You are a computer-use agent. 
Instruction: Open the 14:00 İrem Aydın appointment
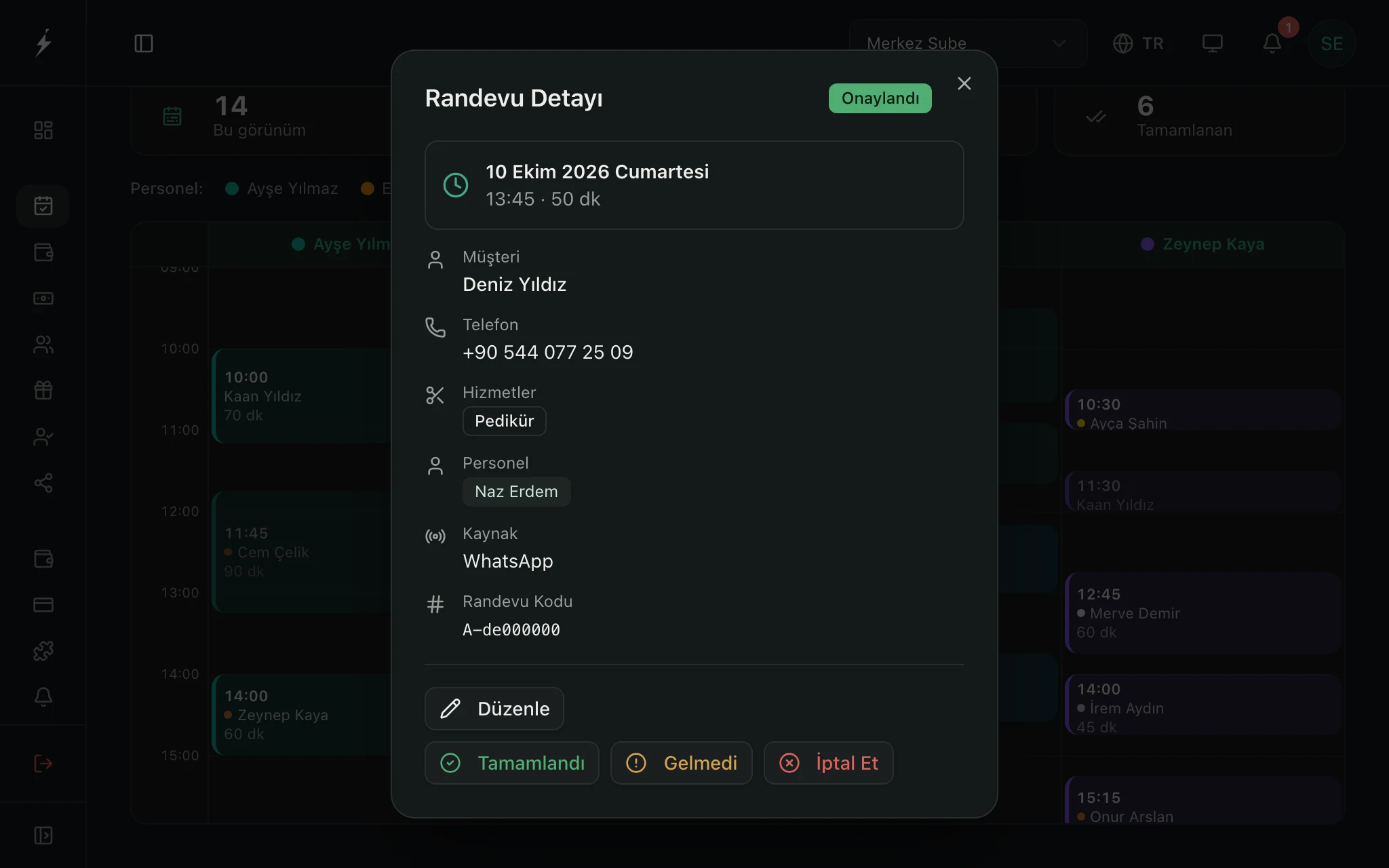point(1203,705)
